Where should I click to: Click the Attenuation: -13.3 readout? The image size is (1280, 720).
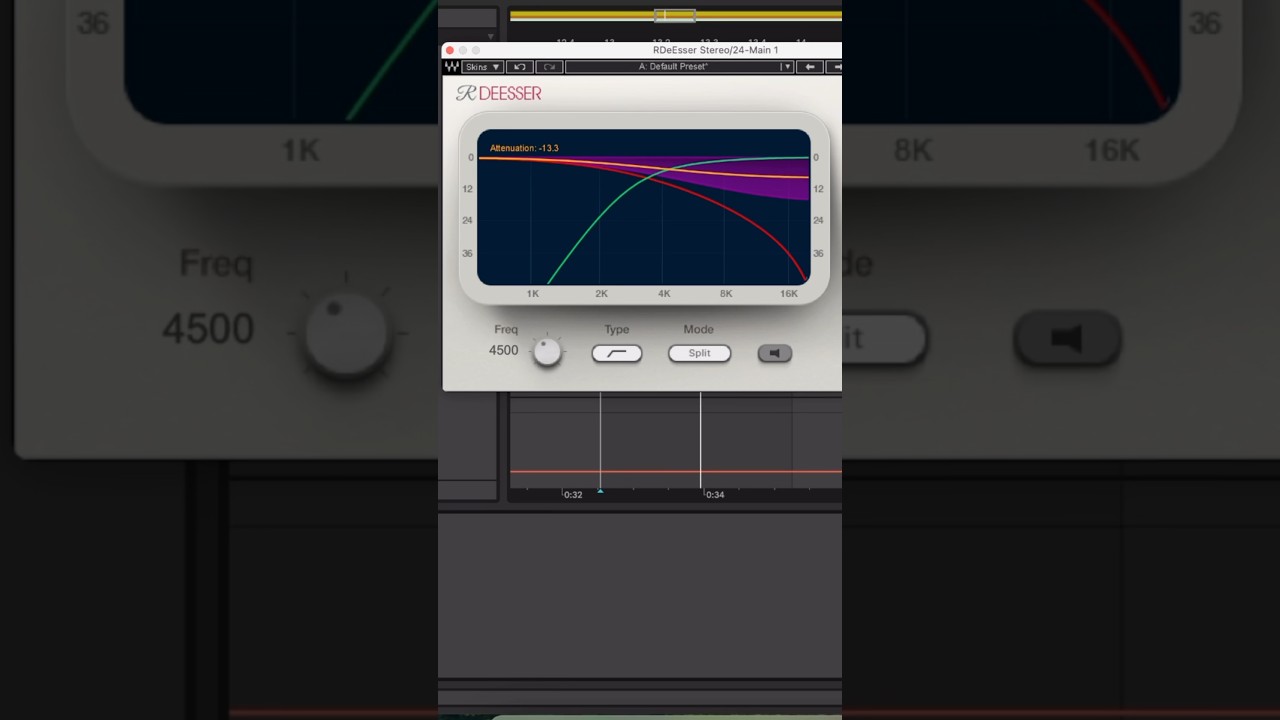point(524,148)
